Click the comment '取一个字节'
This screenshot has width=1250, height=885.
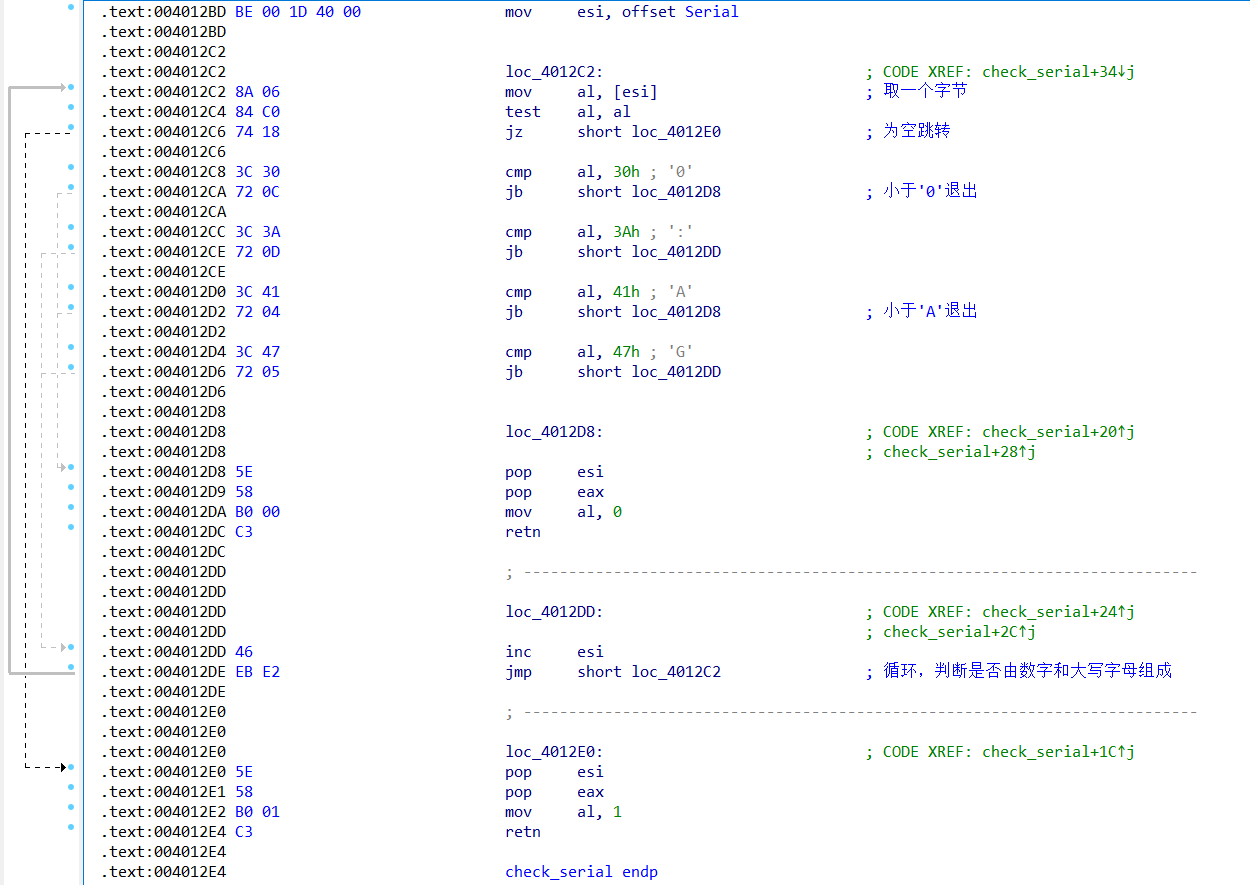[925, 92]
